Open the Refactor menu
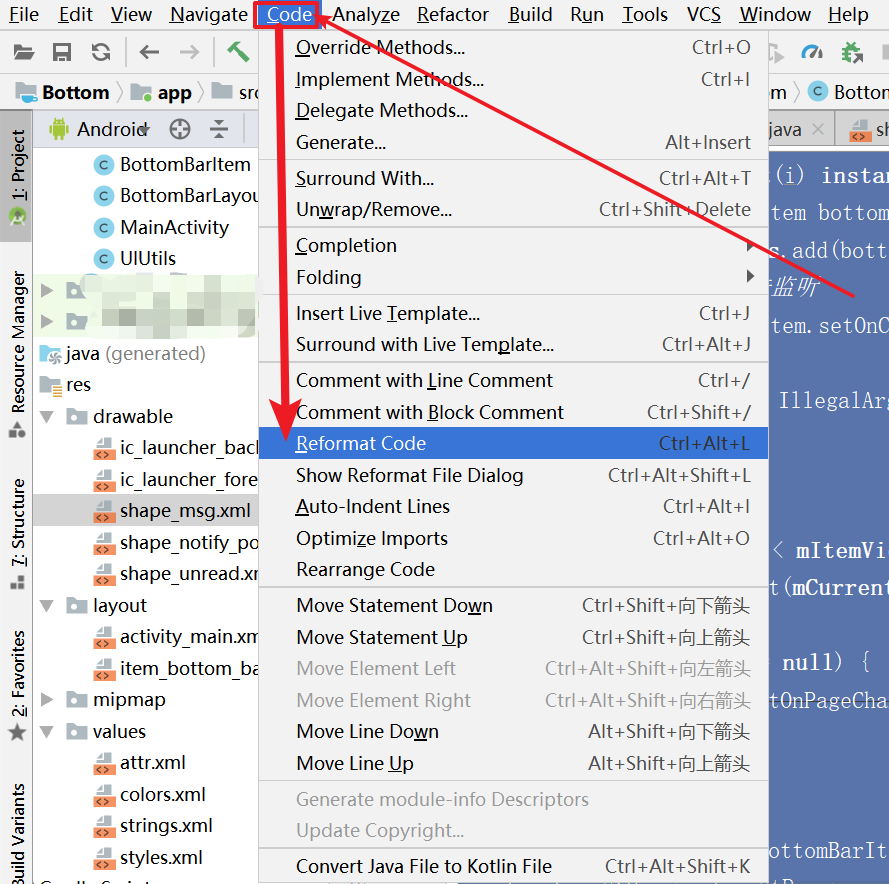This screenshot has height=884, width=889. click(452, 15)
